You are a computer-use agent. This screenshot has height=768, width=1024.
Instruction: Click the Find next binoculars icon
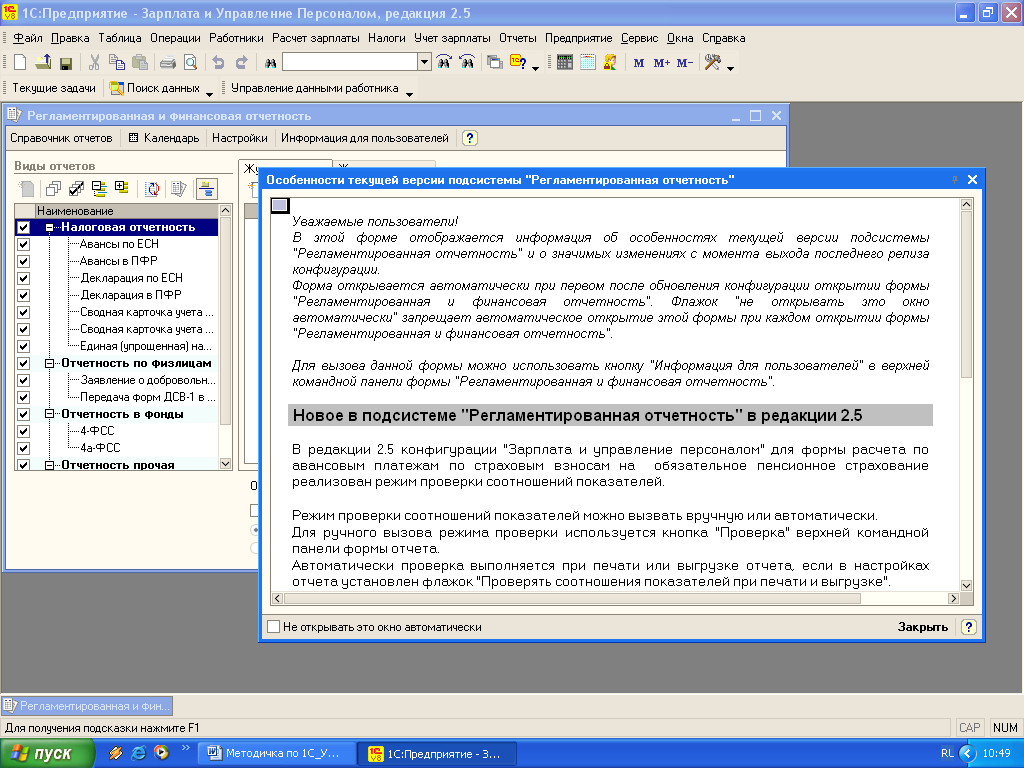click(x=444, y=63)
